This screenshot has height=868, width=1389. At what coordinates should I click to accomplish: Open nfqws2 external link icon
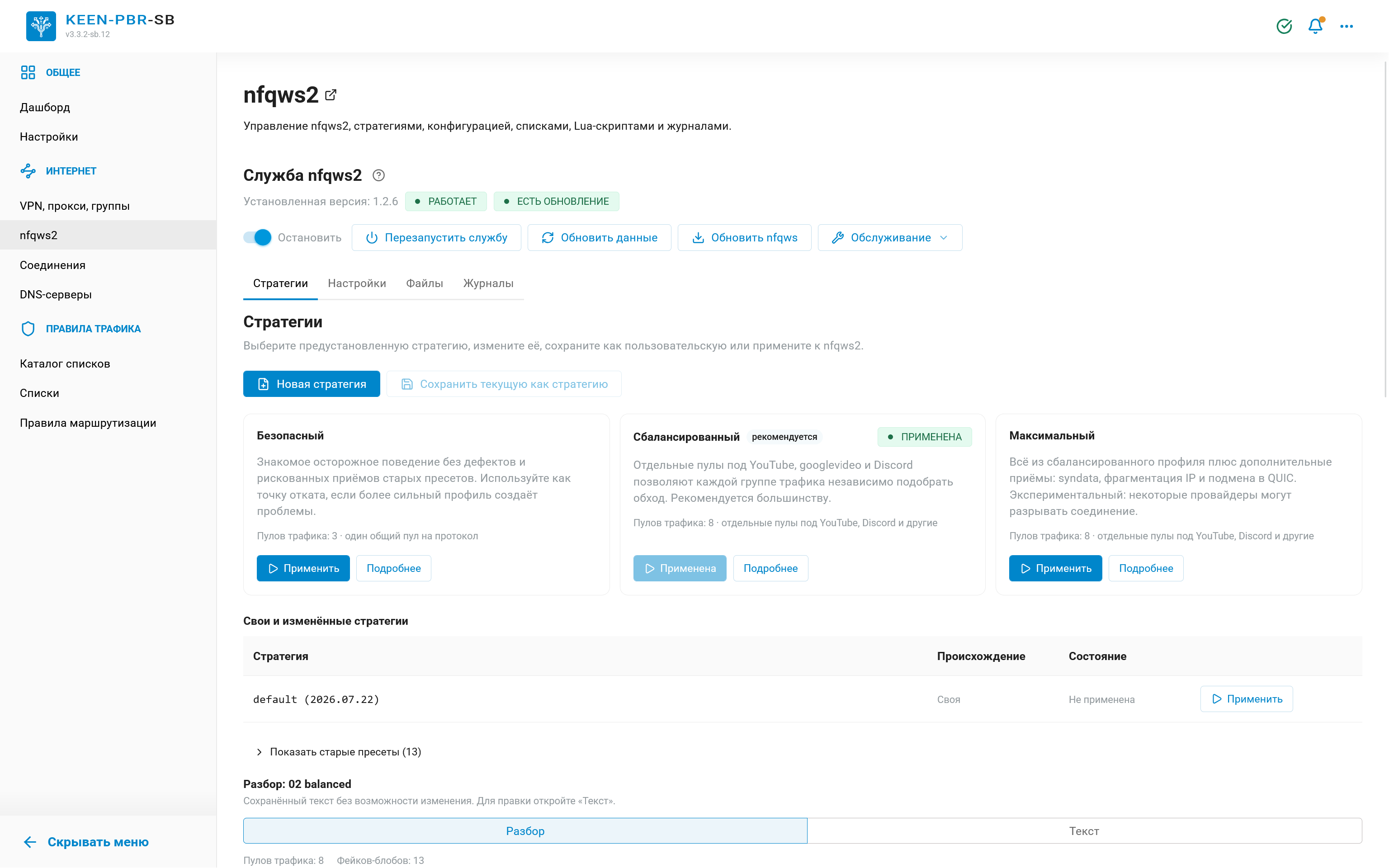click(331, 95)
